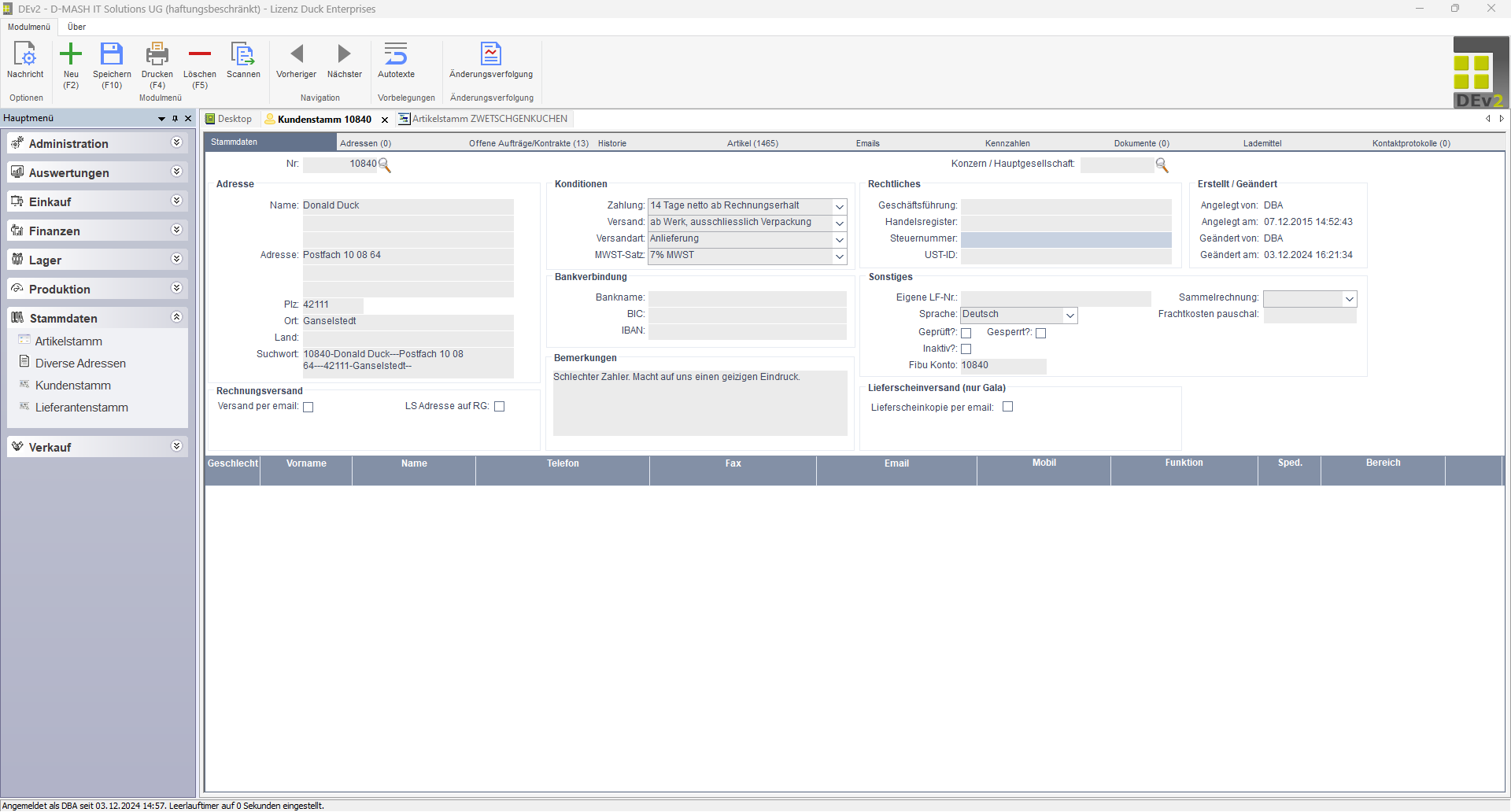Go to Vorheriger record arrow

[x=296, y=55]
